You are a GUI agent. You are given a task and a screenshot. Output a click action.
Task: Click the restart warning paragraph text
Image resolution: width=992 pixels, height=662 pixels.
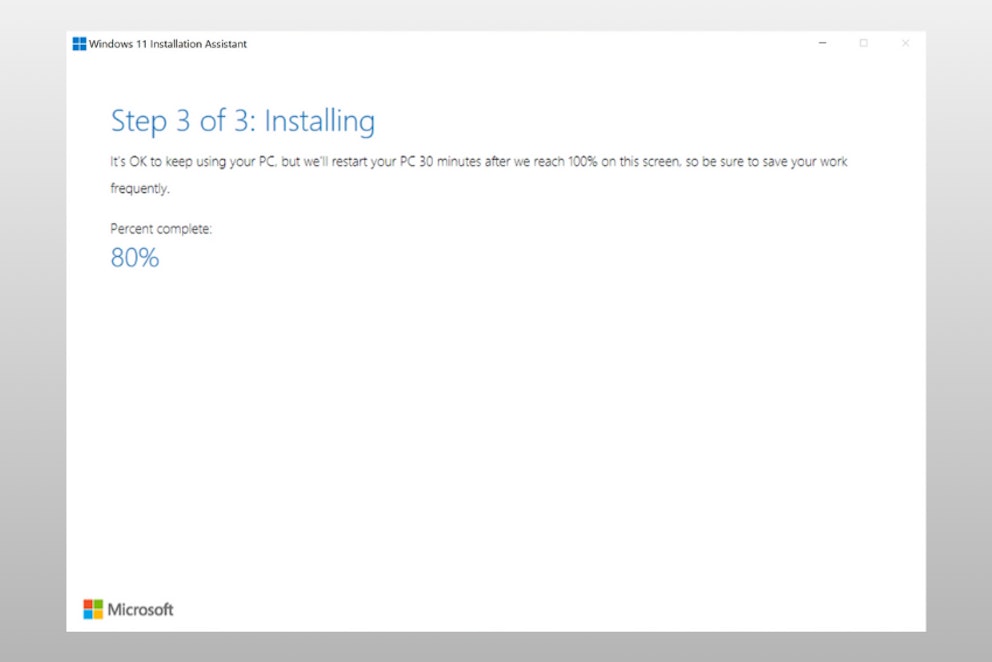pyautogui.click(x=478, y=161)
